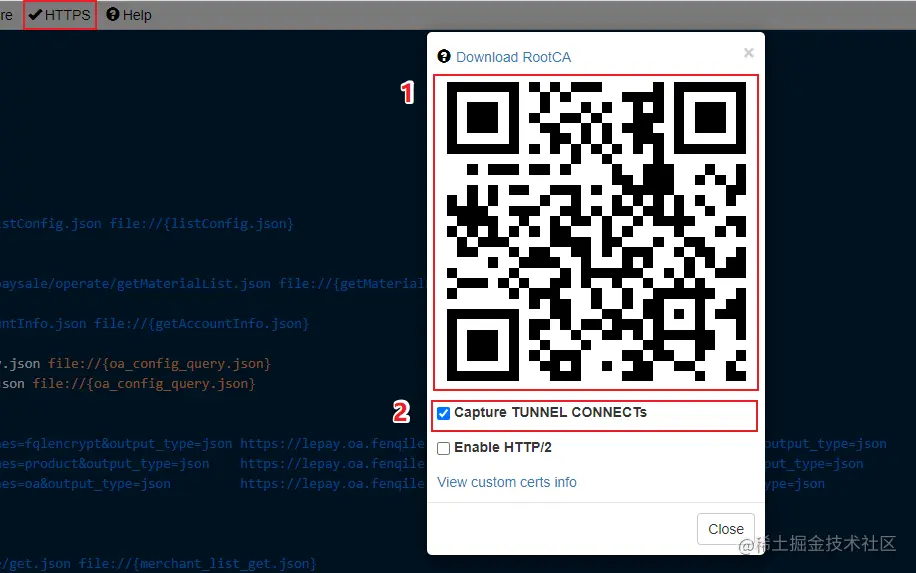Click the oa&output_type=json rule text

click(85, 484)
